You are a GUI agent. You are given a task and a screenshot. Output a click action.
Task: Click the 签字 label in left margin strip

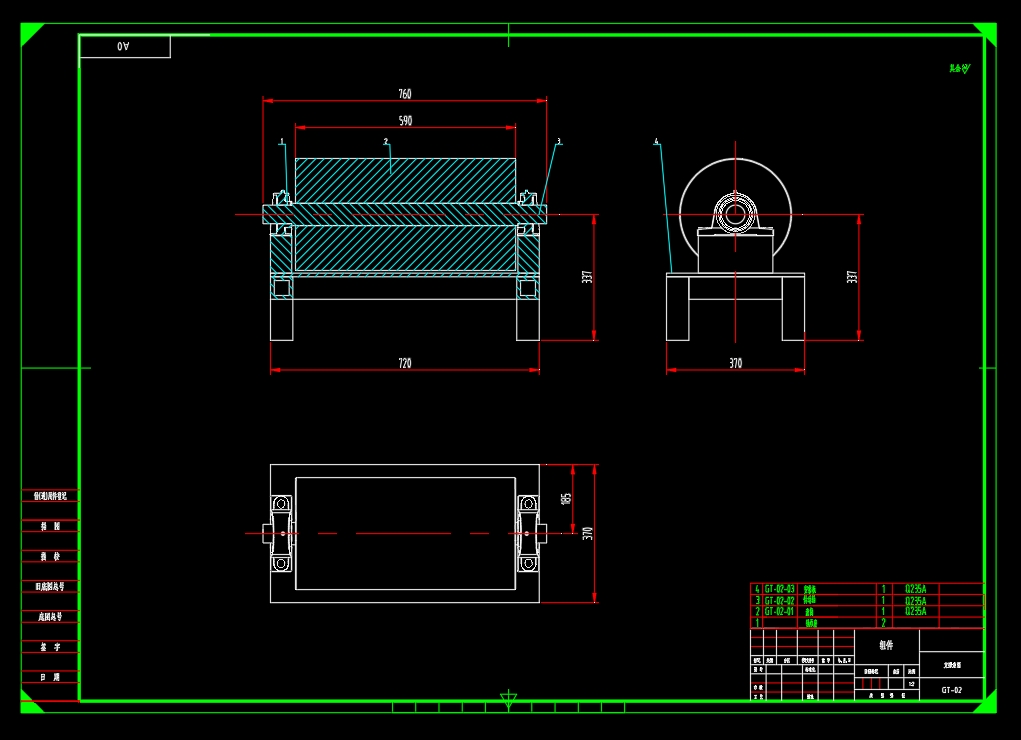(50, 647)
